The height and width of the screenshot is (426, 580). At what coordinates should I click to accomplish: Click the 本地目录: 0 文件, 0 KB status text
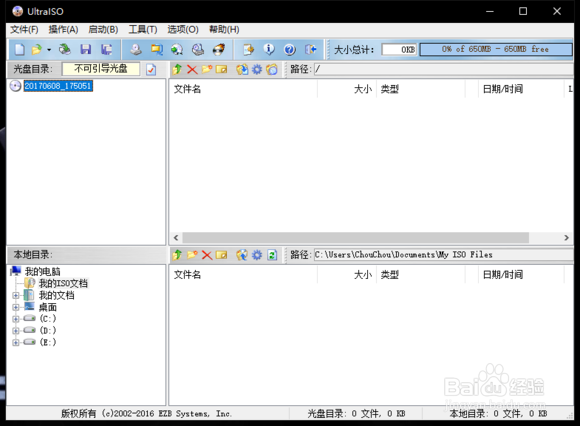[x=498, y=413]
